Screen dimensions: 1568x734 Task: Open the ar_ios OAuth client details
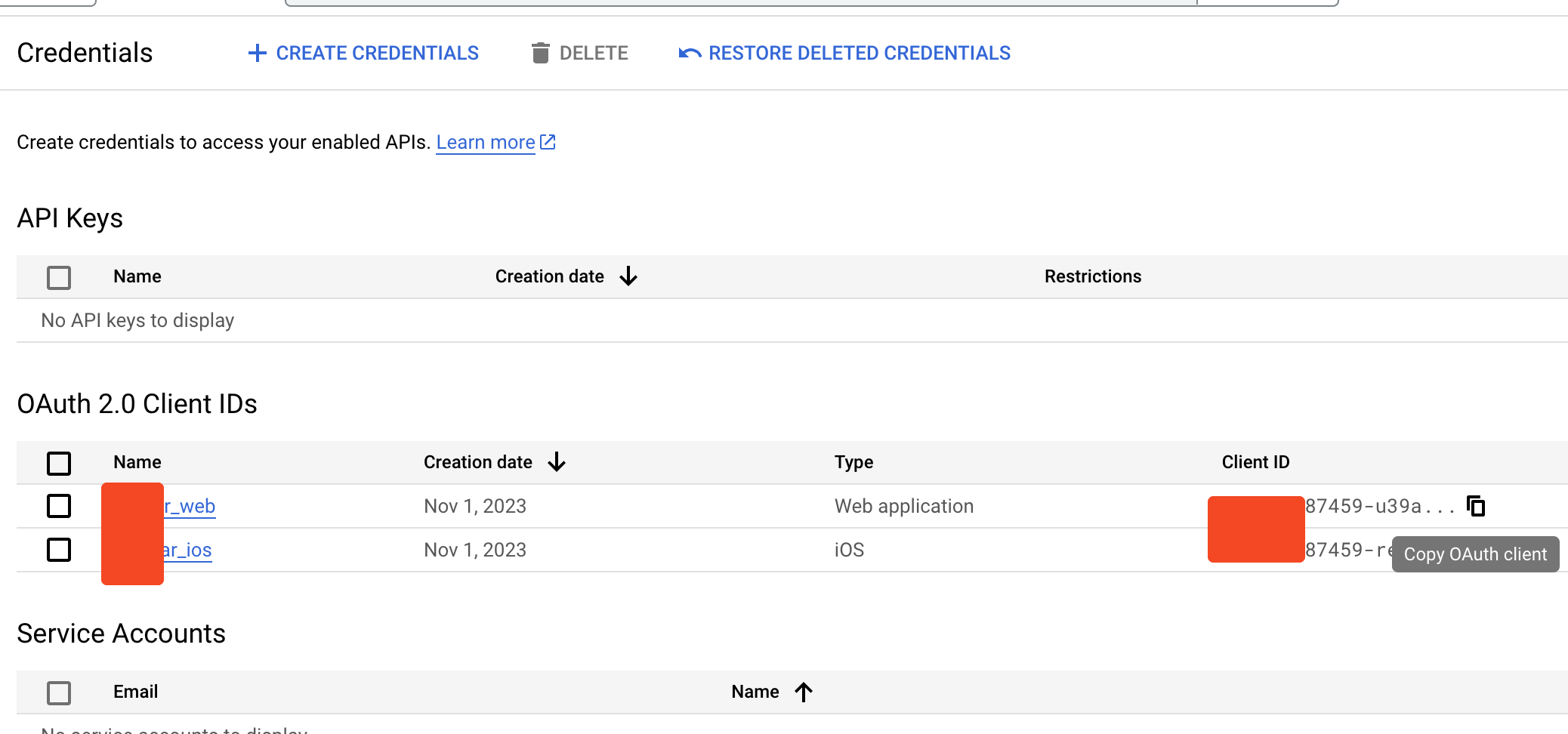click(x=189, y=550)
